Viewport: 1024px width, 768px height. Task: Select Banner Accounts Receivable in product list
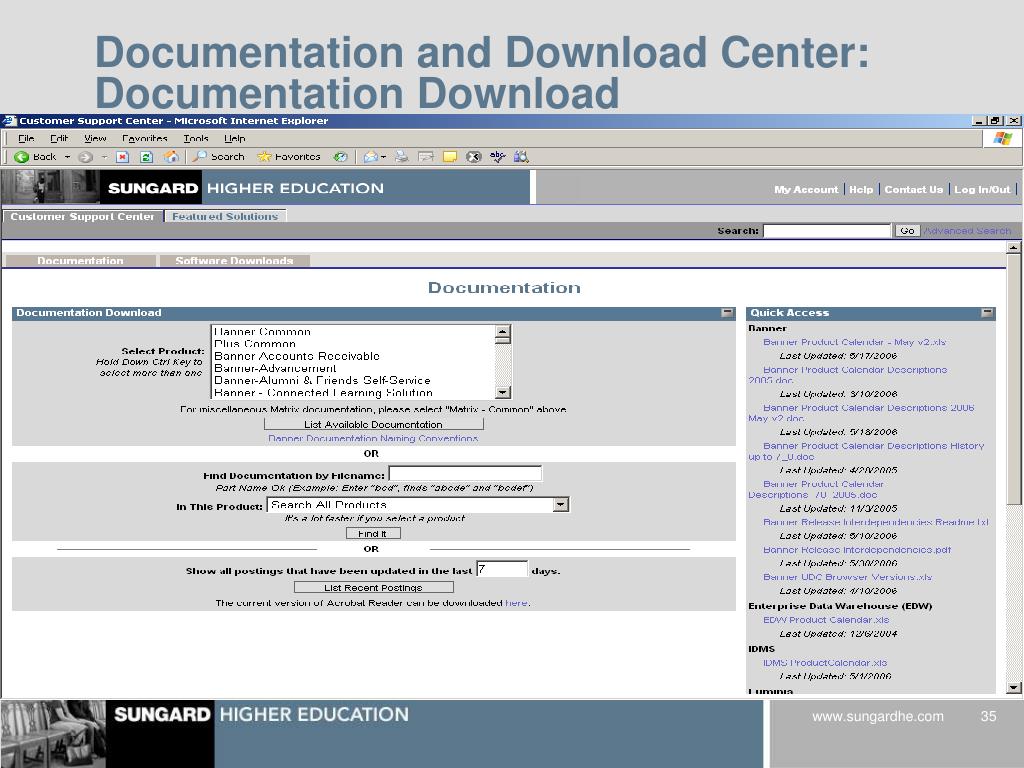[x=297, y=356]
